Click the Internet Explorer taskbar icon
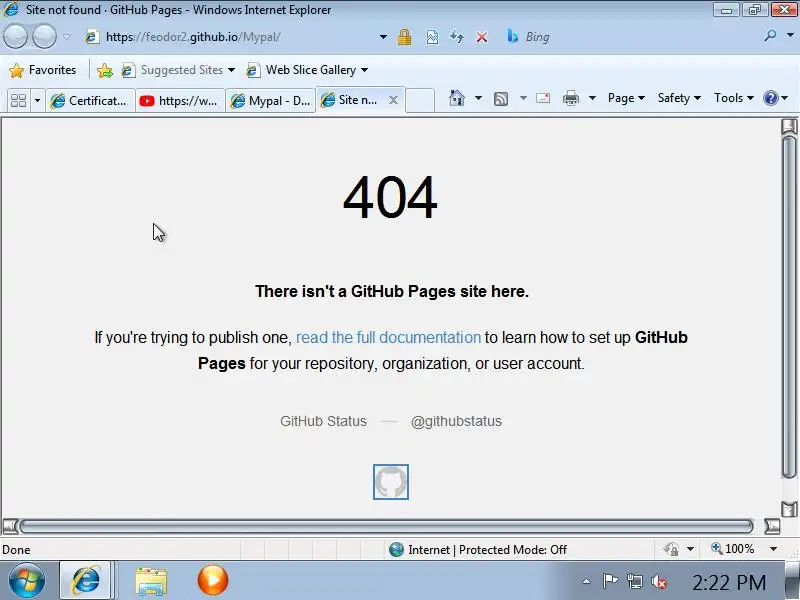Viewport: 800px width, 600px height. coord(85,581)
